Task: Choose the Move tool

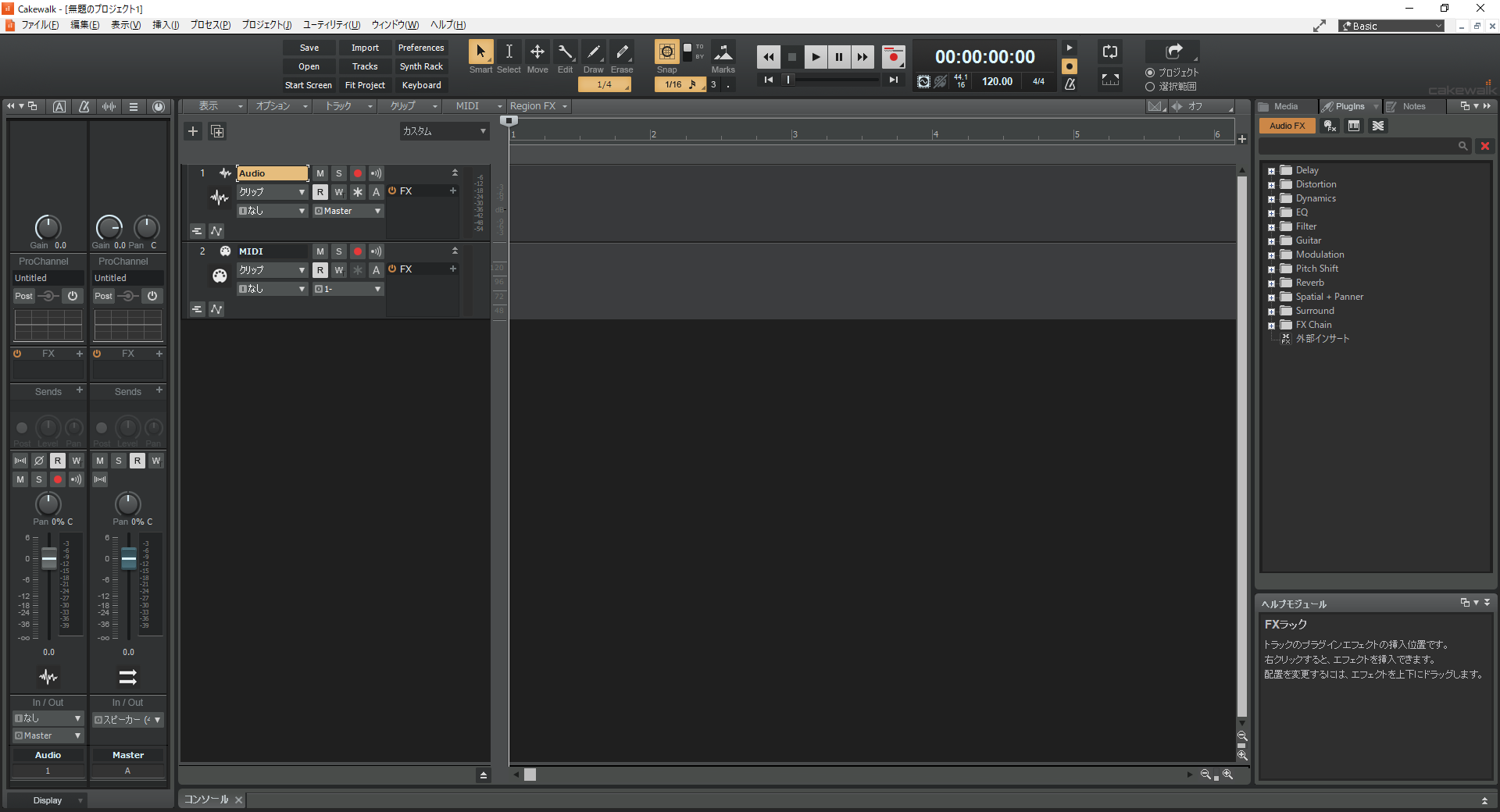Action: coord(537,52)
